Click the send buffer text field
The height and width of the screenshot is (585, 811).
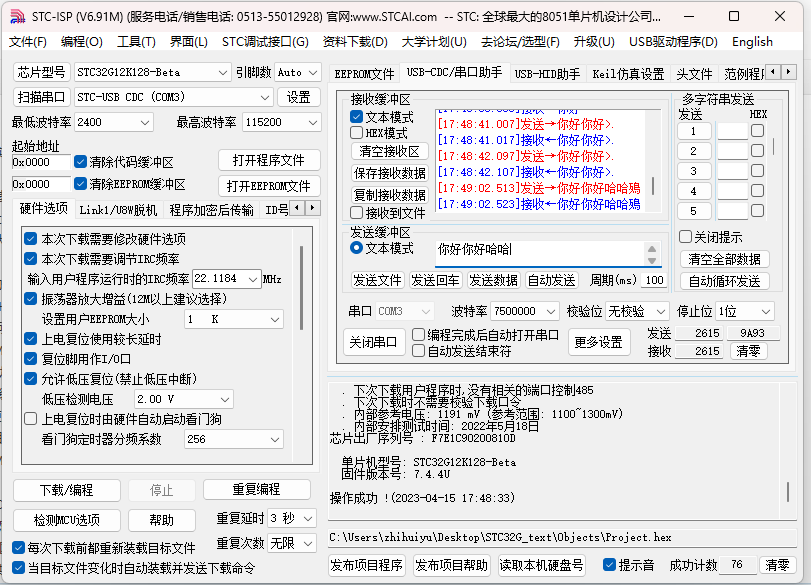point(539,254)
